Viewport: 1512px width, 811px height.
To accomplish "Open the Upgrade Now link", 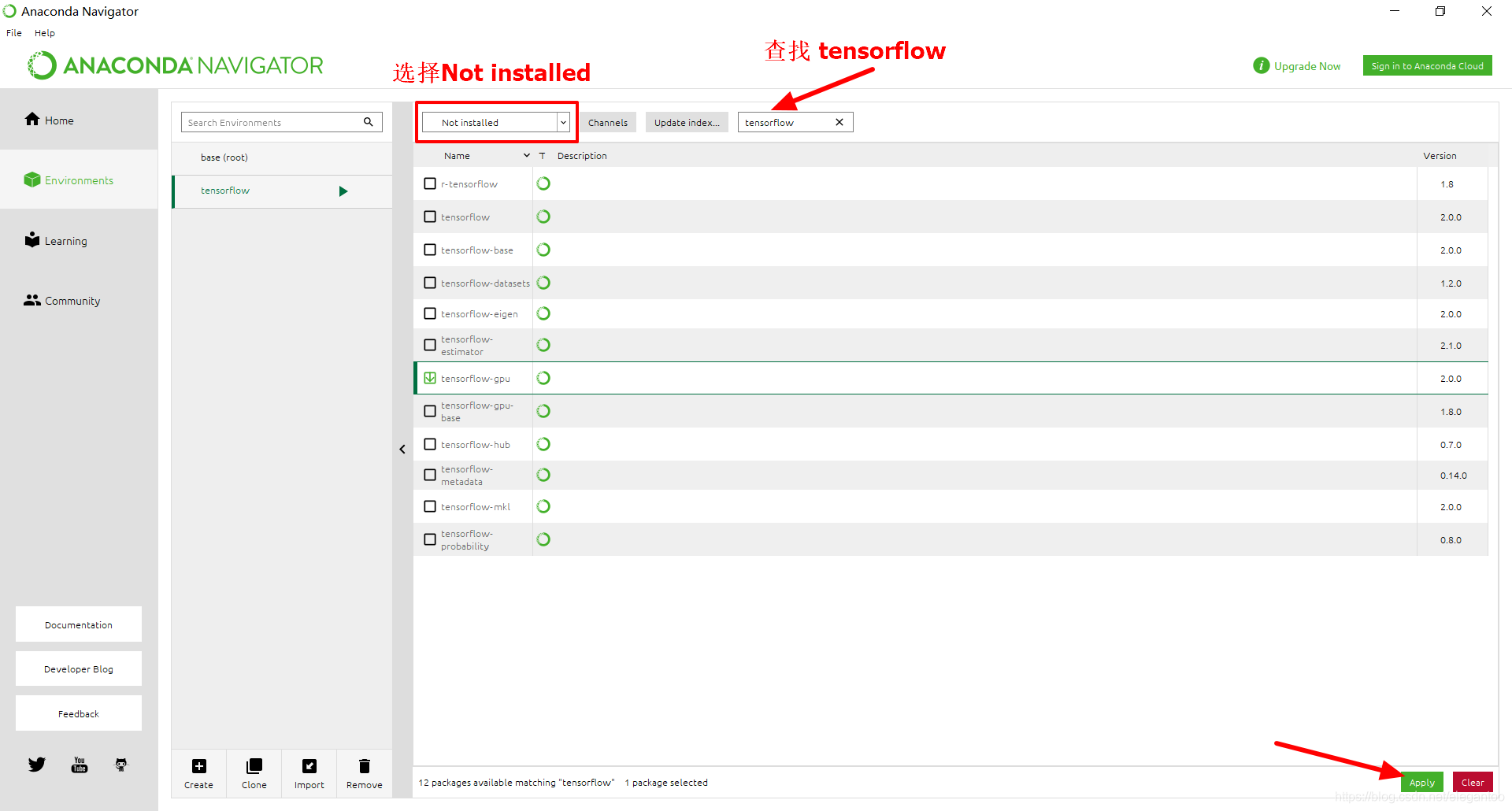I will point(1307,66).
